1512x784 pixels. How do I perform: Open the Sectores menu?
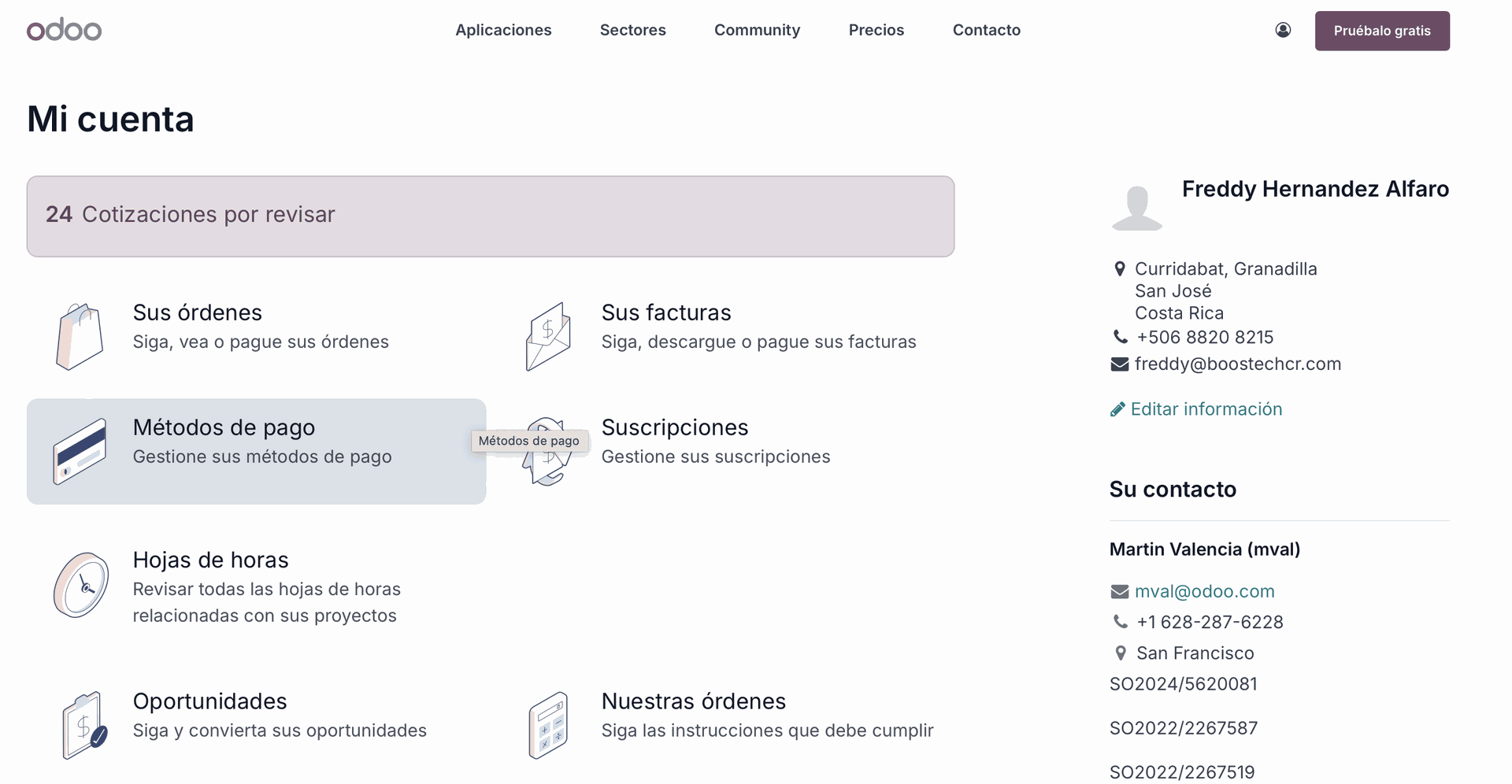click(x=633, y=30)
